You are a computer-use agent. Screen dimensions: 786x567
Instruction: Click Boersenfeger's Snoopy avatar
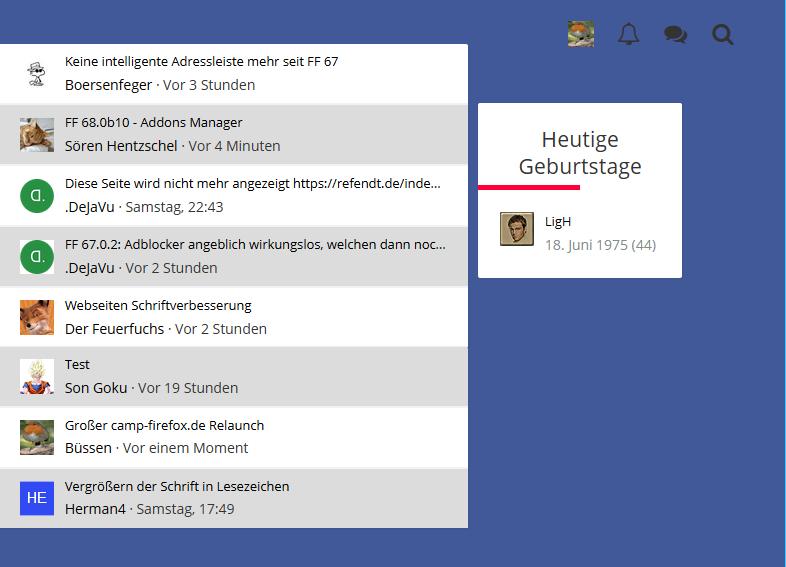point(37,74)
